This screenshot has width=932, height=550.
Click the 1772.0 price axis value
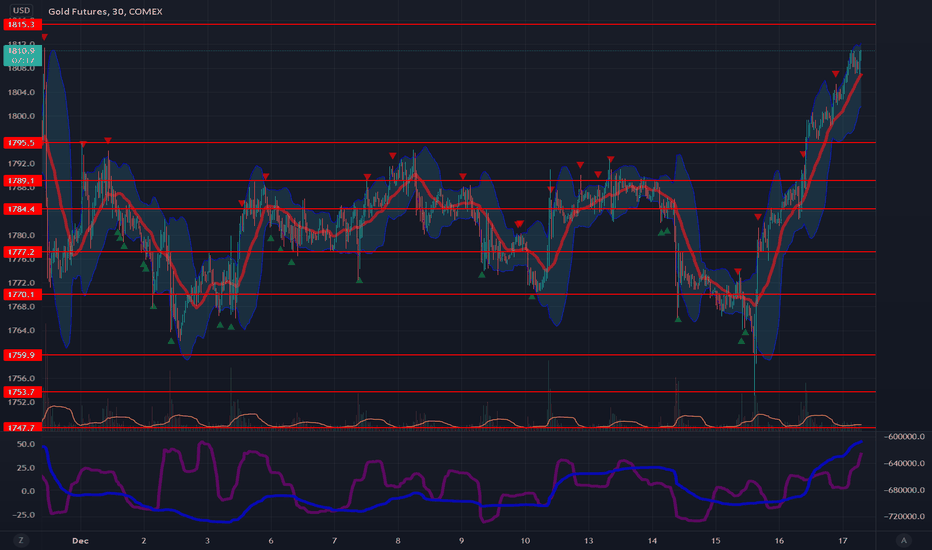21,283
